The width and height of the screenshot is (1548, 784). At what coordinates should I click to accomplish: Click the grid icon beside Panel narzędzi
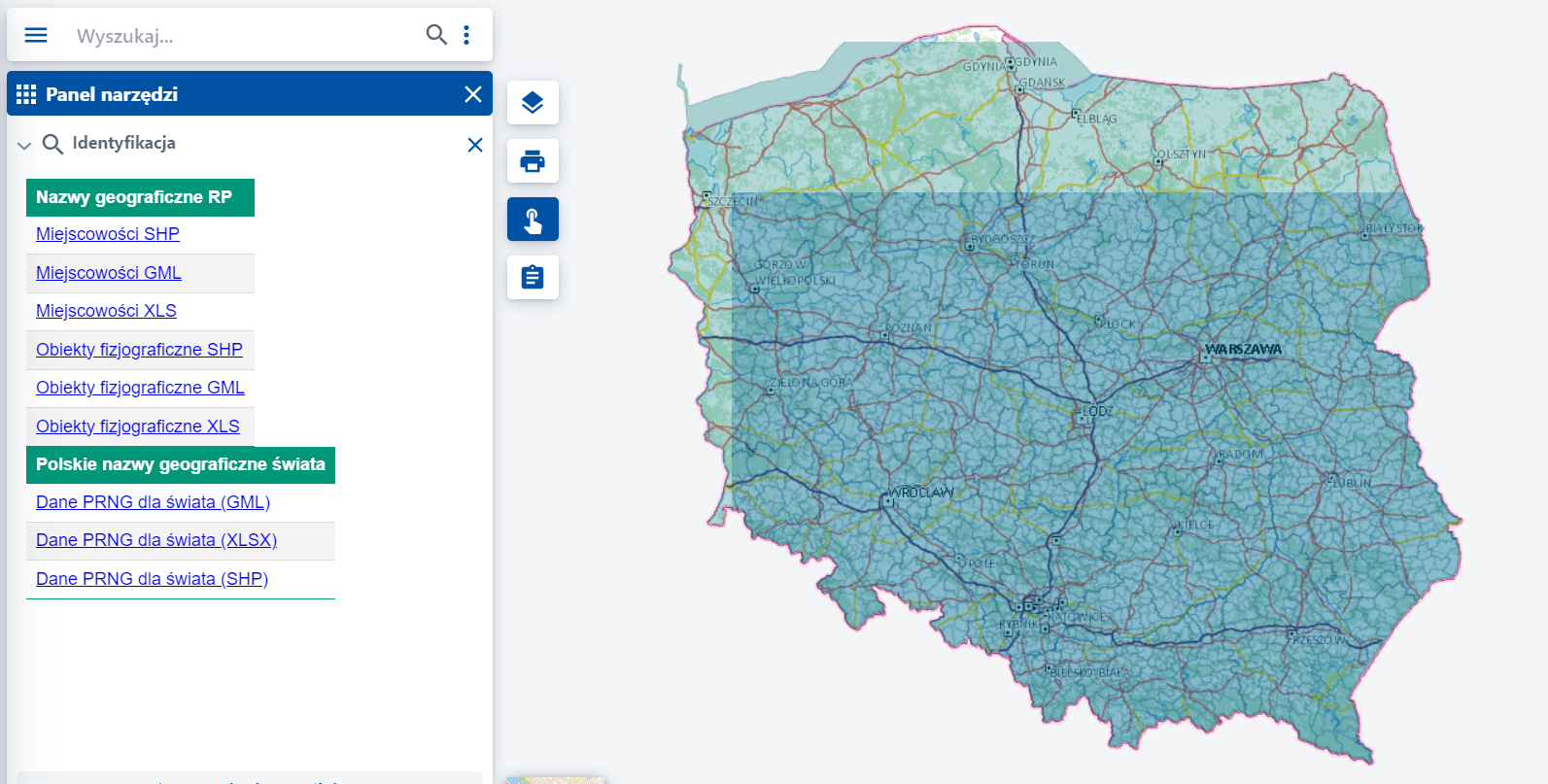26,94
